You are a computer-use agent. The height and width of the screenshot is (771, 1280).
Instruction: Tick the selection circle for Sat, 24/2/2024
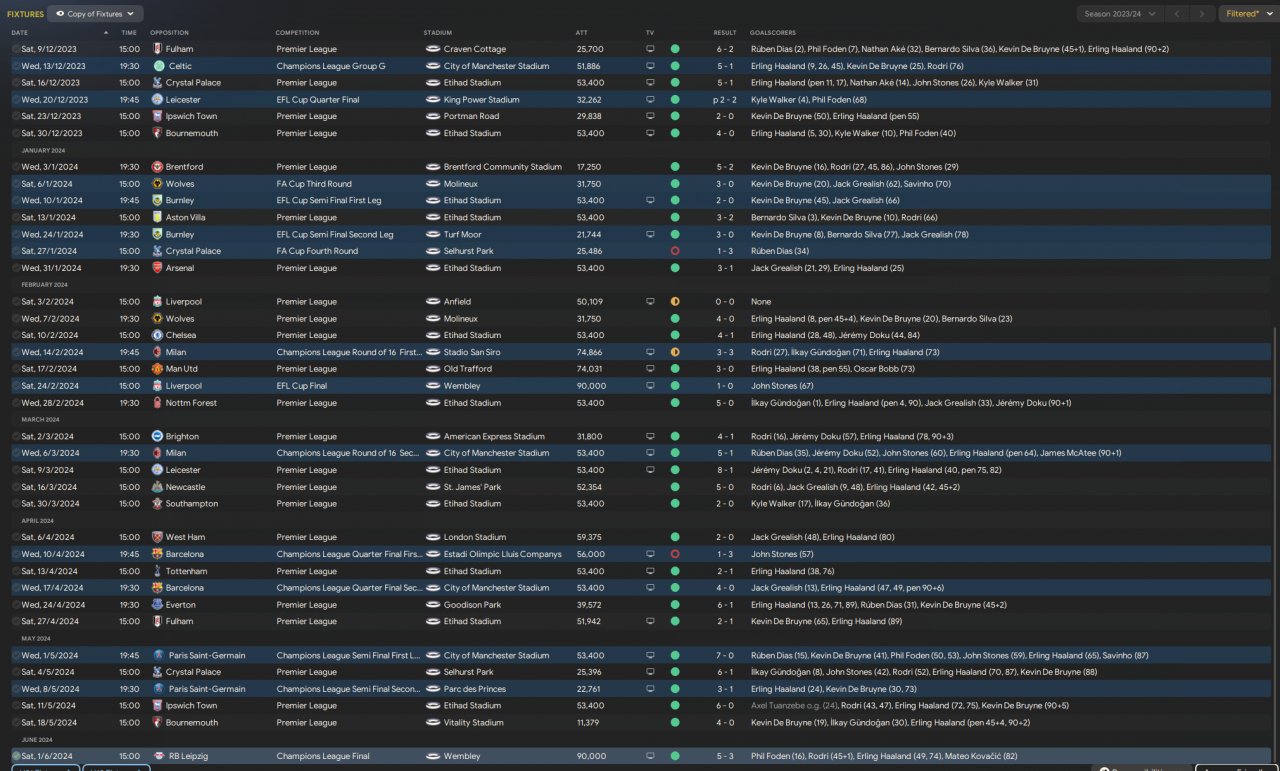coord(16,386)
